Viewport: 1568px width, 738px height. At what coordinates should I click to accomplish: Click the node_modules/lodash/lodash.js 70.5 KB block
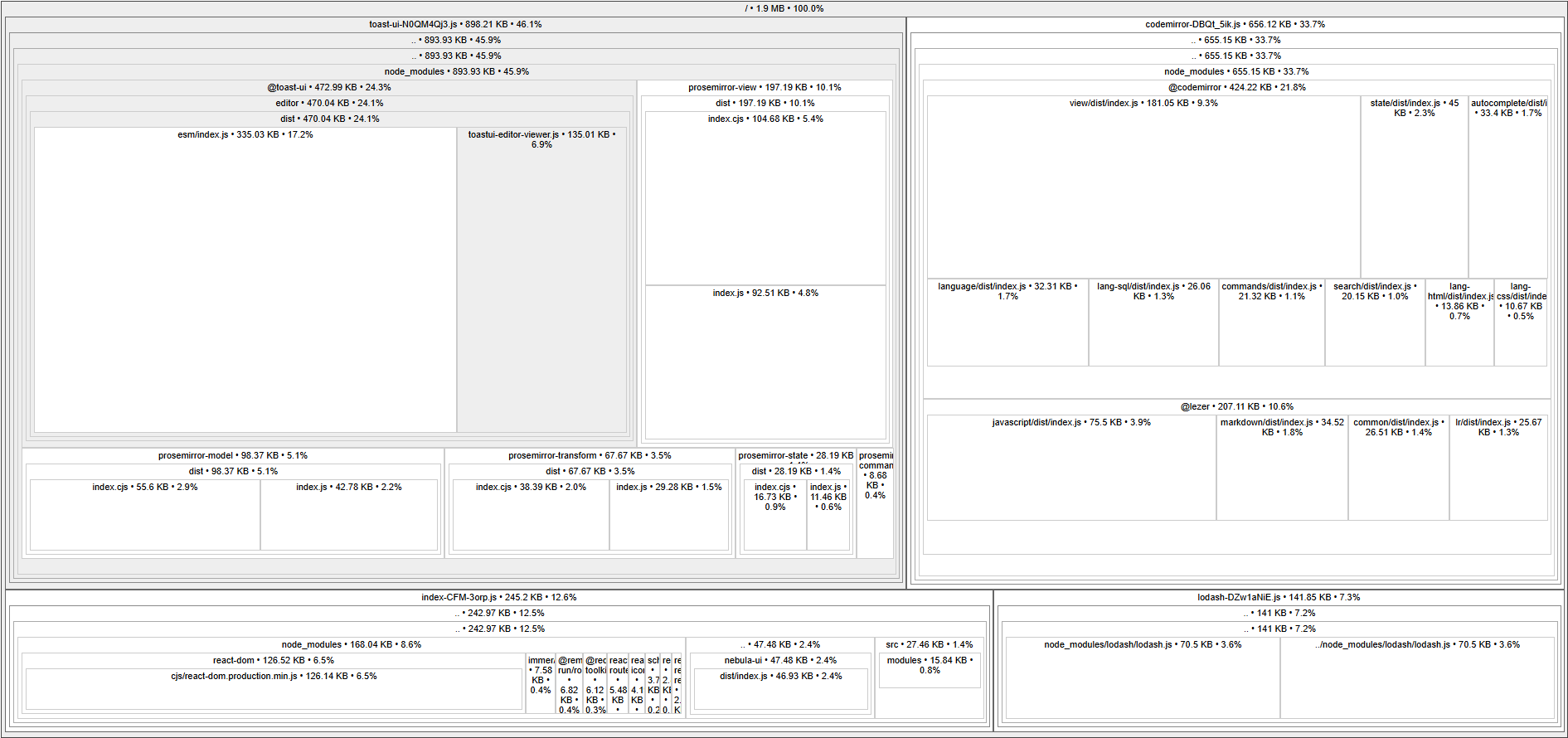pos(1143,677)
